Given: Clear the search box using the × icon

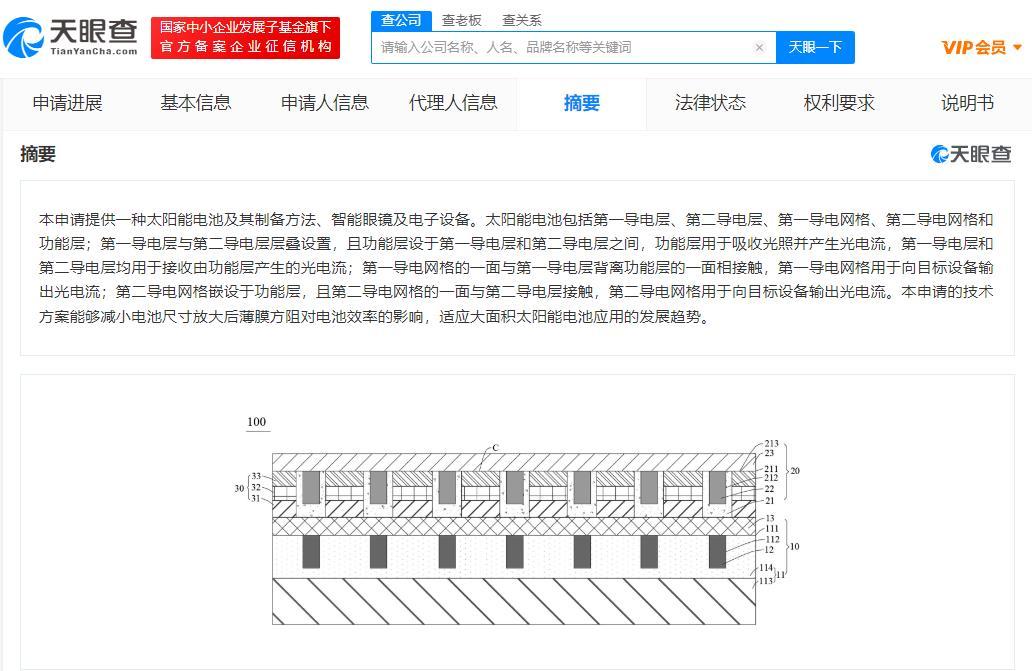Looking at the screenshot, I should point(759,47).
